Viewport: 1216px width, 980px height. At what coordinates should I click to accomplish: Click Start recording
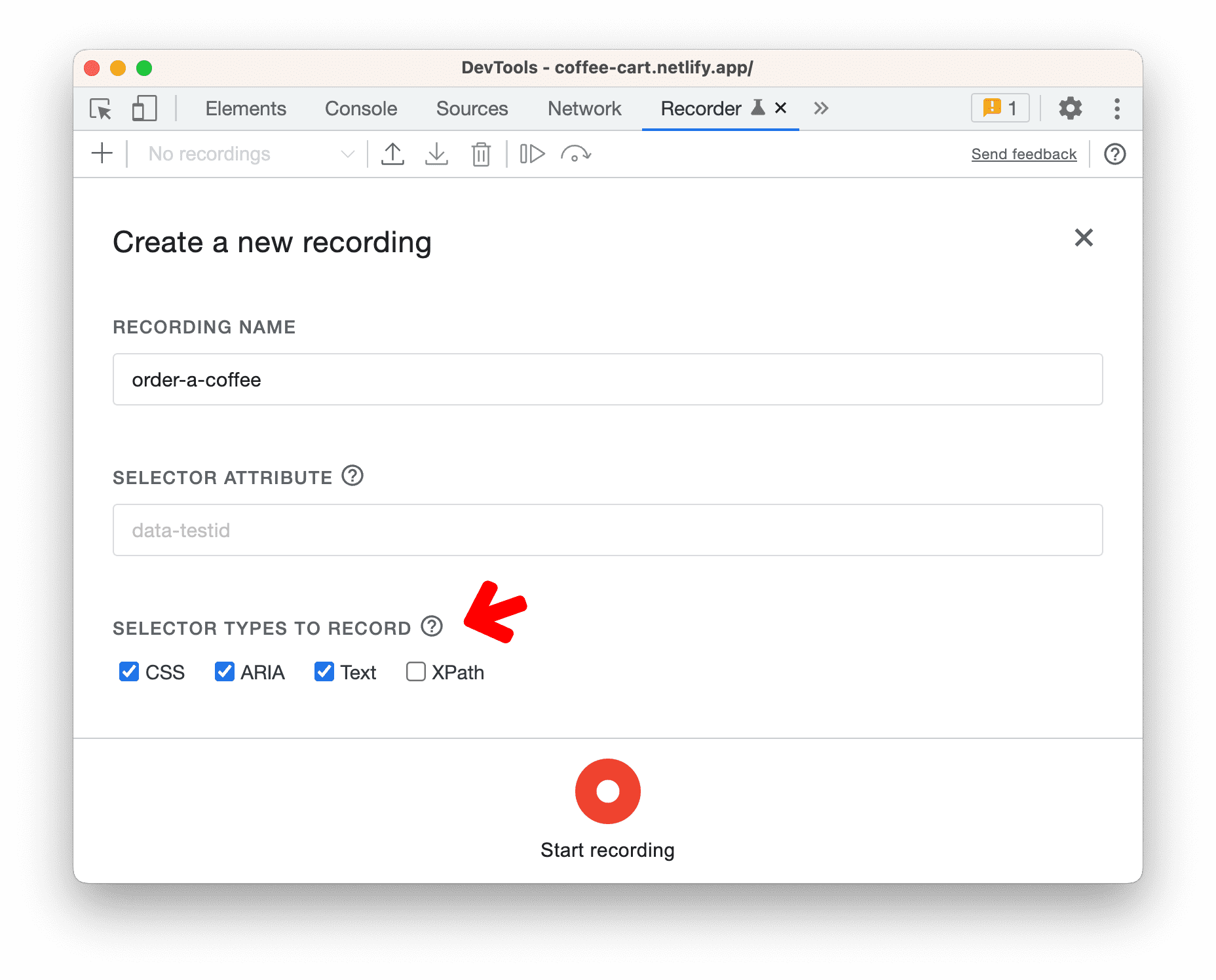coord(607,791)
